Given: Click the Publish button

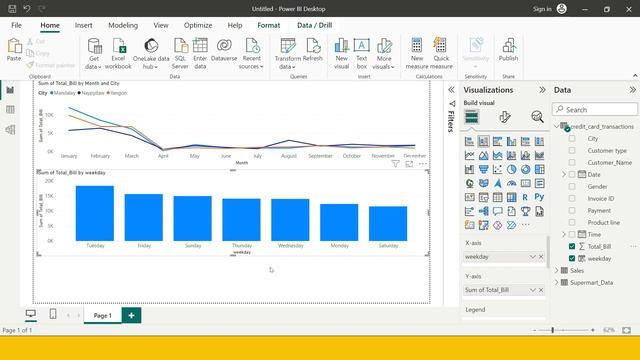Looking at the screenshot, I should pos(508,50).
